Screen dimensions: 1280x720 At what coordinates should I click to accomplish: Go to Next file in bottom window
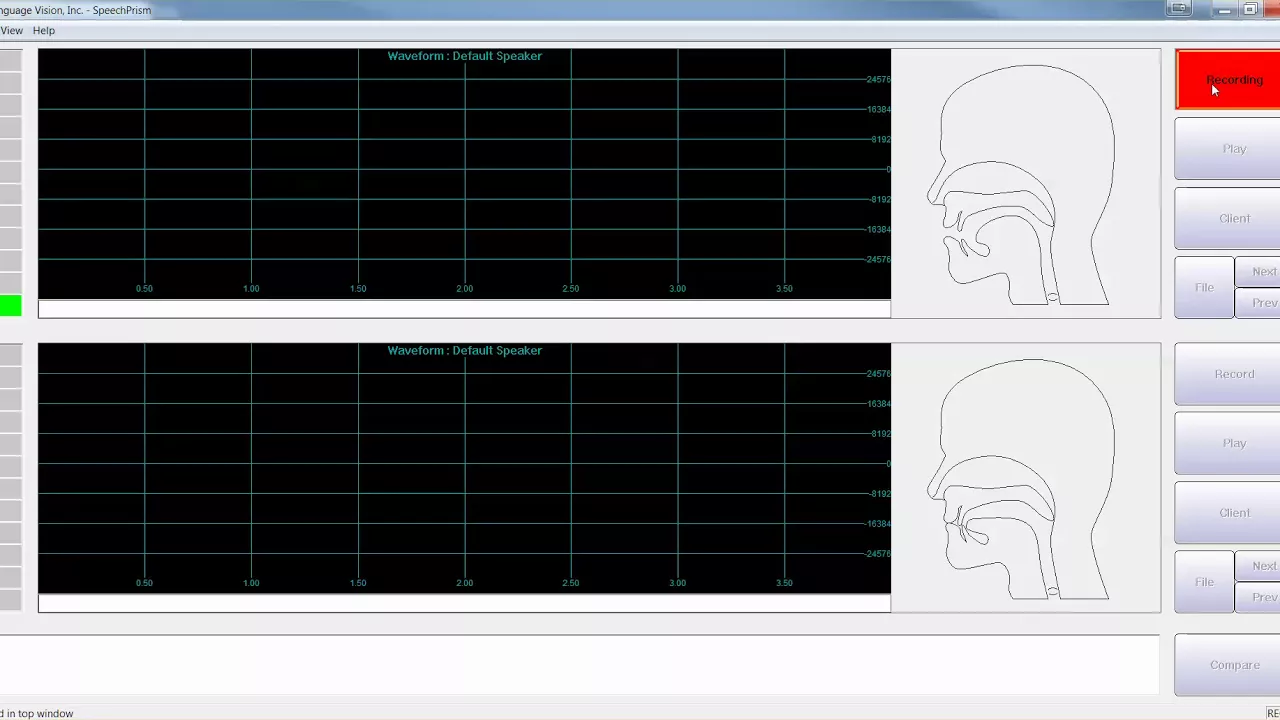1258,566
